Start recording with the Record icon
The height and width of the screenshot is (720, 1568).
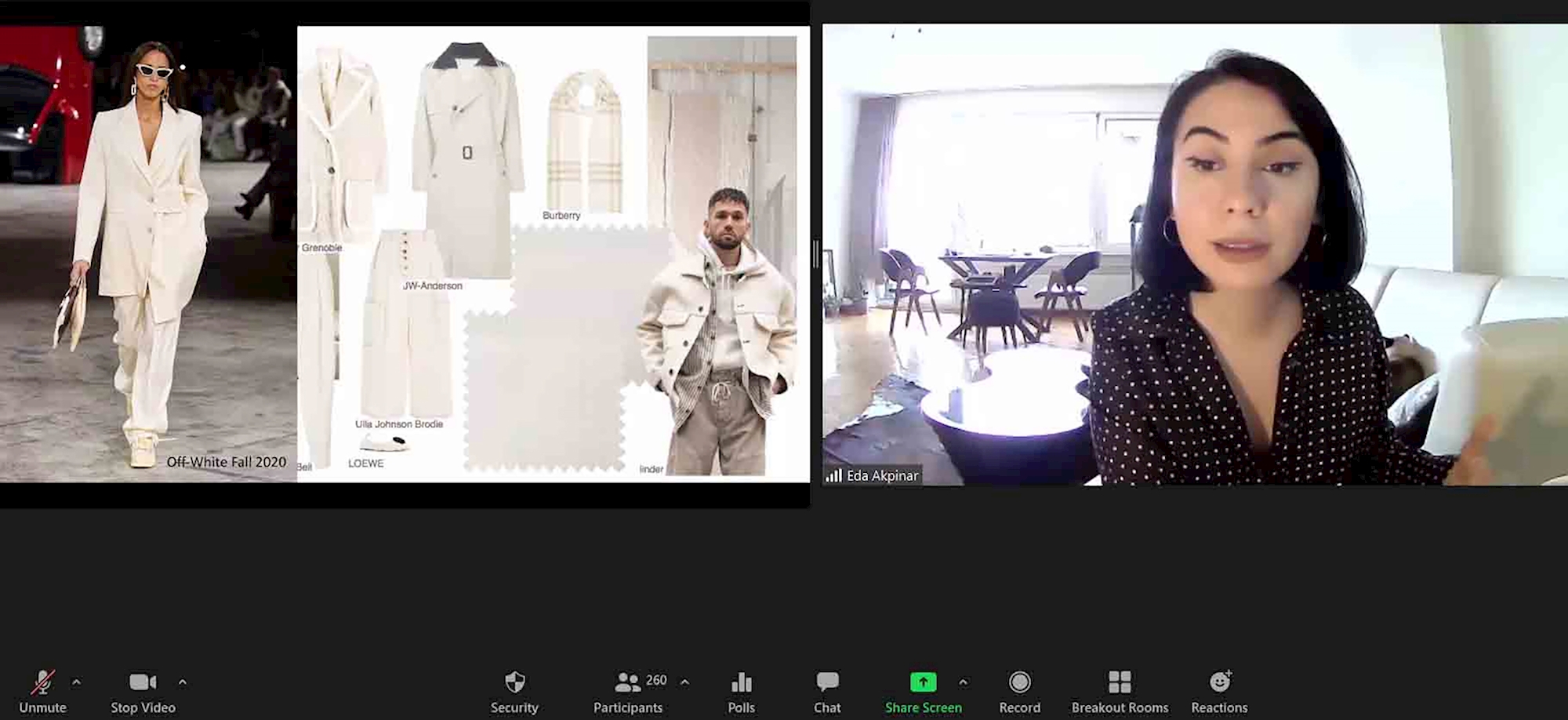click(x=1019, y=682)
